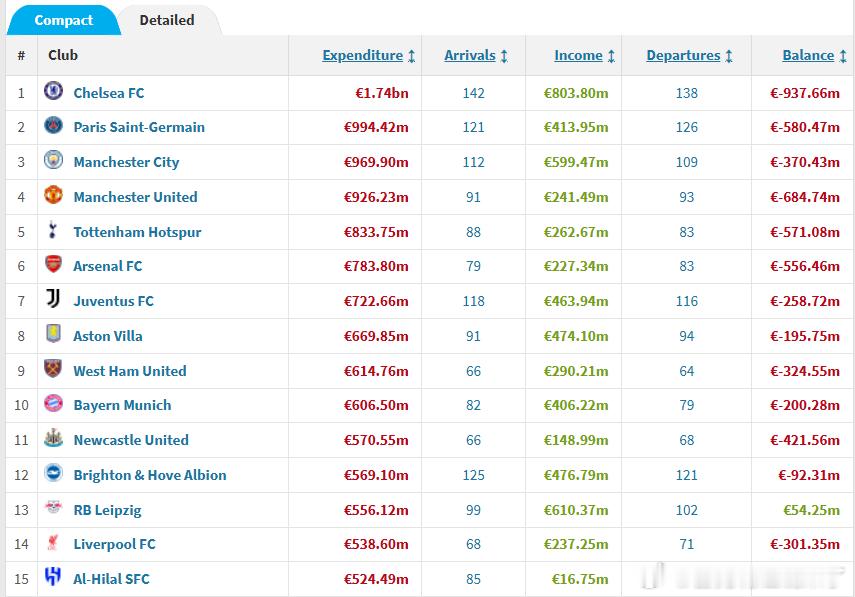Sort table by Arrivals column
This screenshot has height=597, width=855.
coord(469,56)
